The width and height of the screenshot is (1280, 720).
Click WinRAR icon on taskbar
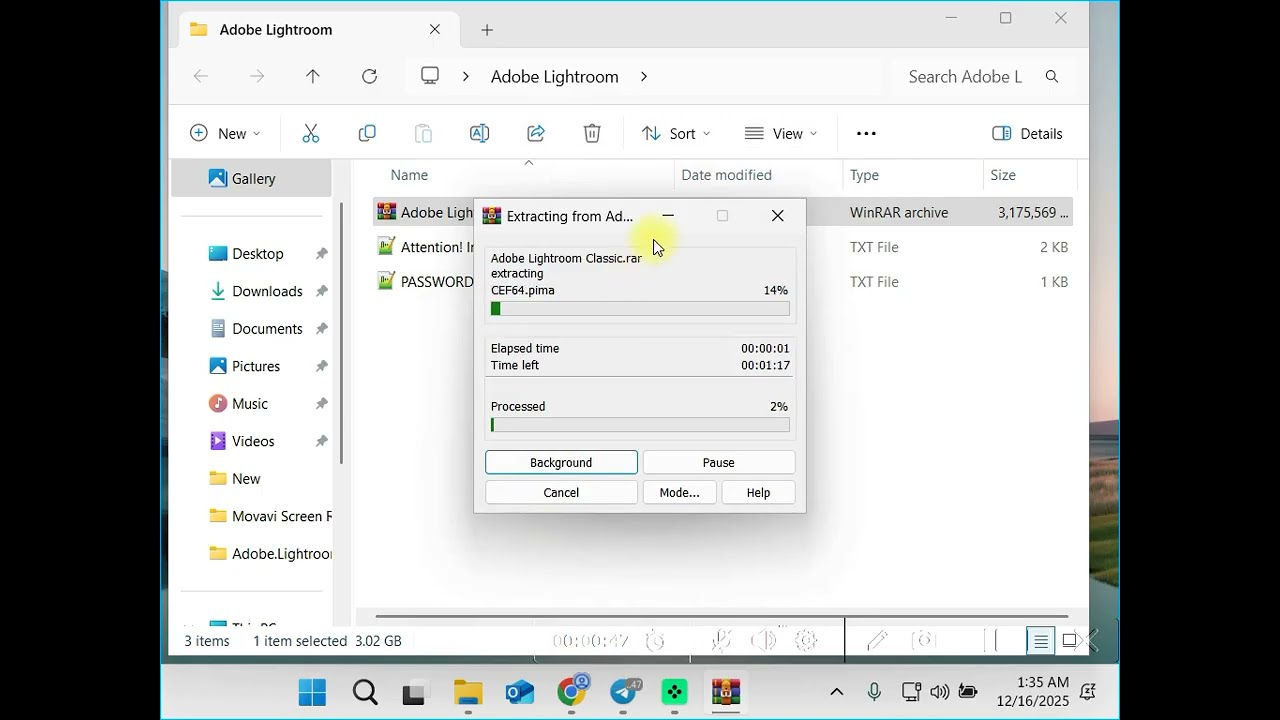click(726, 692)
